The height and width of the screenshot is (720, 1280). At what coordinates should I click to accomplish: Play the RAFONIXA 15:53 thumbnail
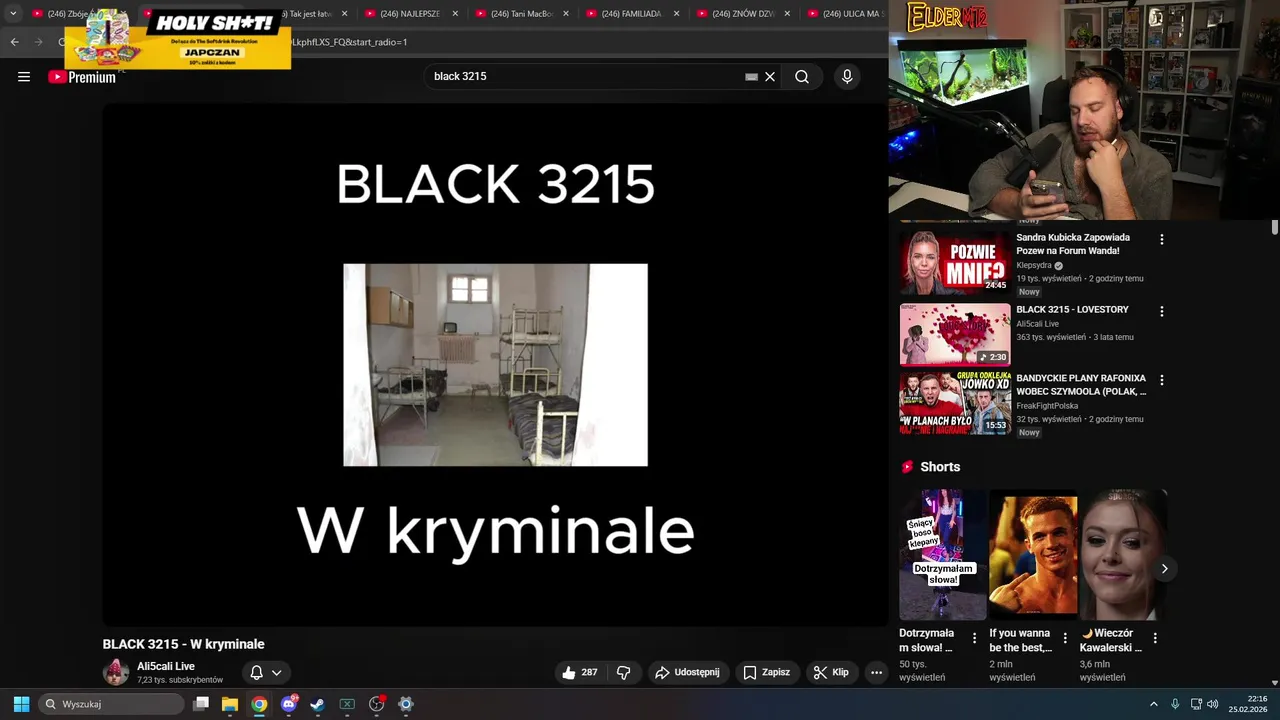click(x=955, y=403)
